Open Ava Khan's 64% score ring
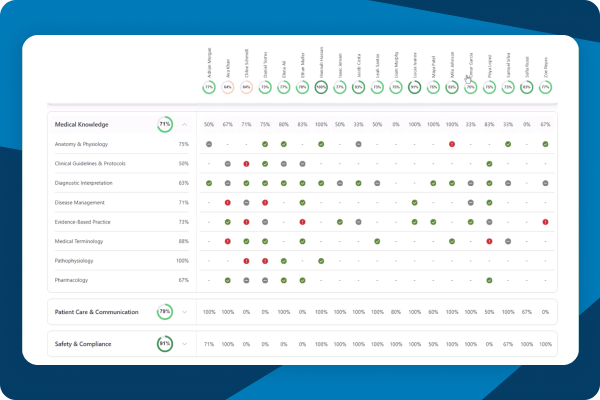Viewport: 600px width, 400px height. tap(228, 87)
